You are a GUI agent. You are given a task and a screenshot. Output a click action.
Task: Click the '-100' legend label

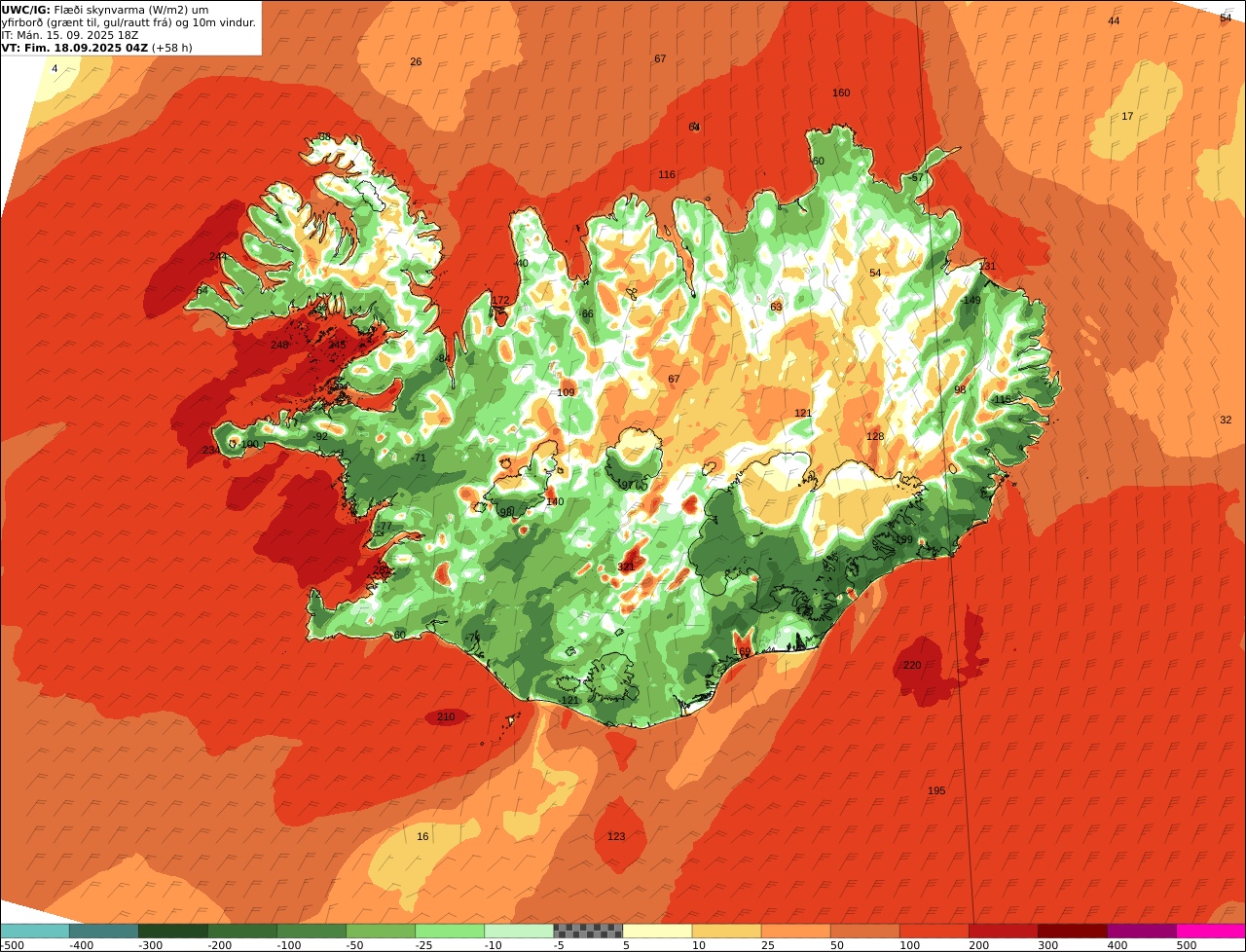point(289,945)
